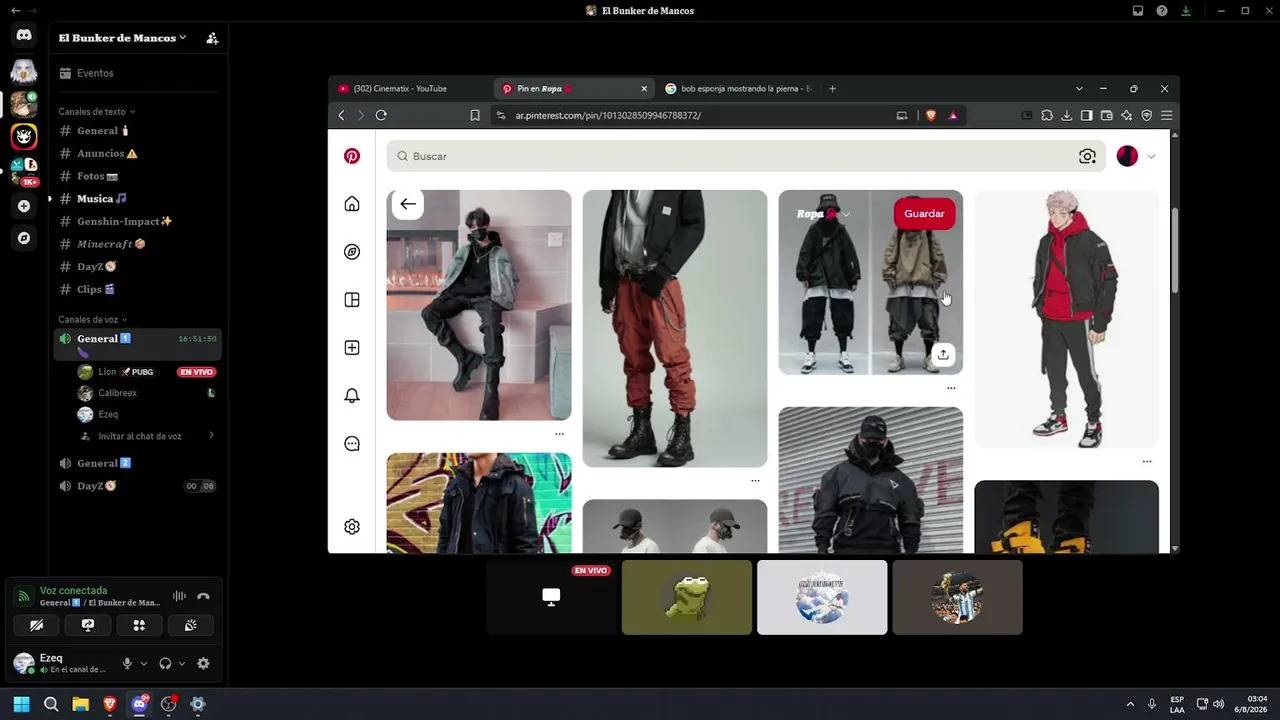Open browser extensions puzzle icon
The width and height of the screenshot is (1280, 720).
coord(1047,115)
